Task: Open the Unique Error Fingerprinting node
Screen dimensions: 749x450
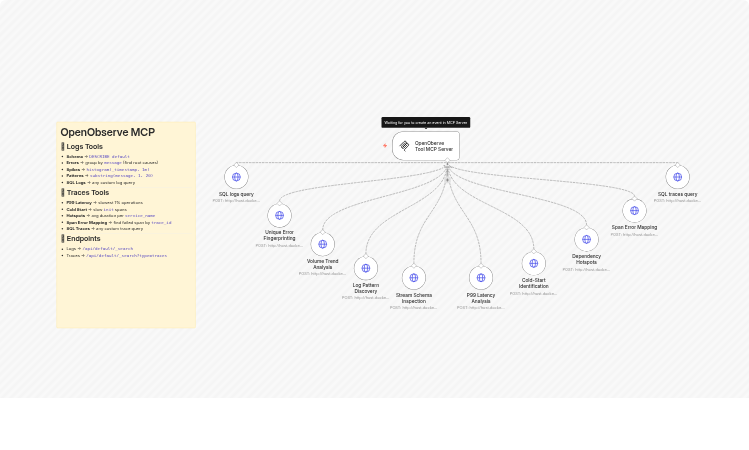Action: pyautogui.click(x=279, y=215)
